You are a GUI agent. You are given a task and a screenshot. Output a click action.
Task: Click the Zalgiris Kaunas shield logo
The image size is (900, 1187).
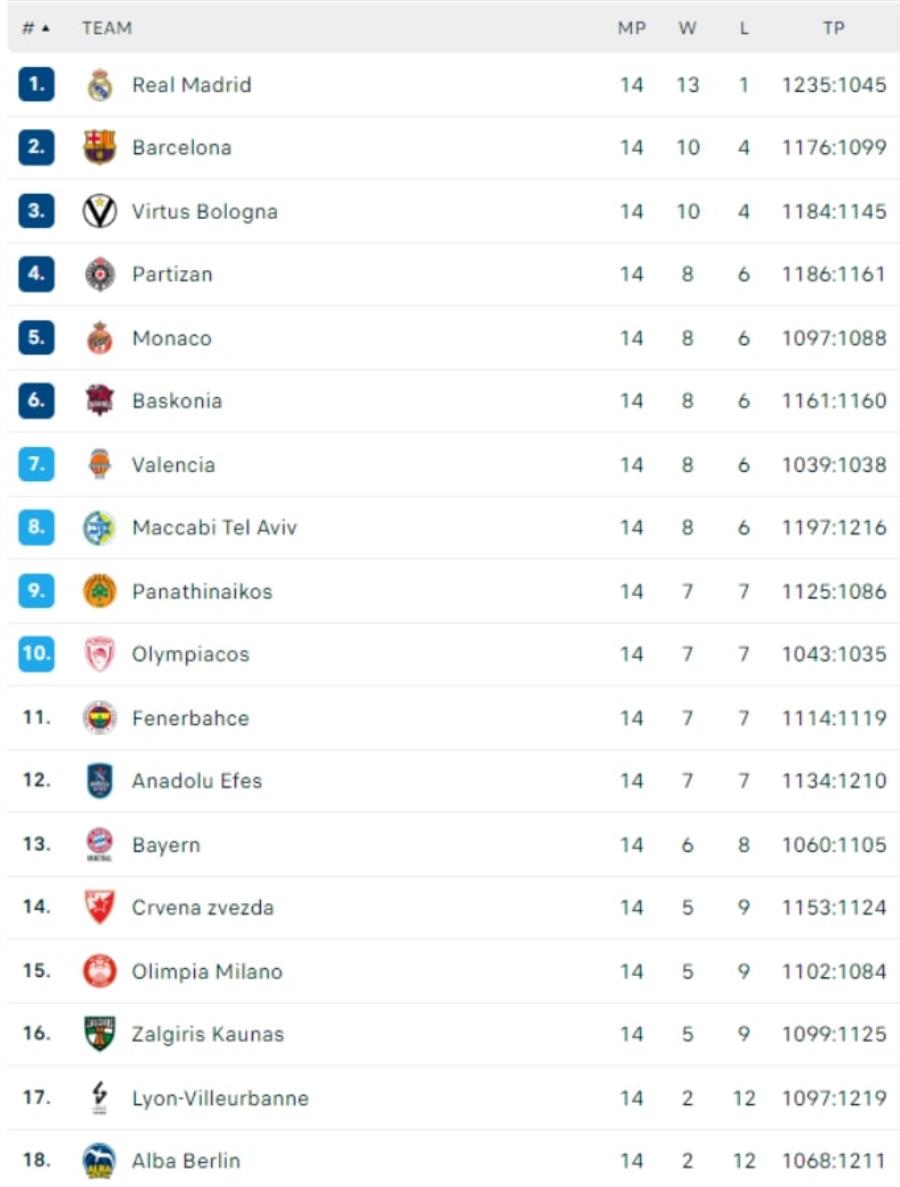pos(99,1033)
